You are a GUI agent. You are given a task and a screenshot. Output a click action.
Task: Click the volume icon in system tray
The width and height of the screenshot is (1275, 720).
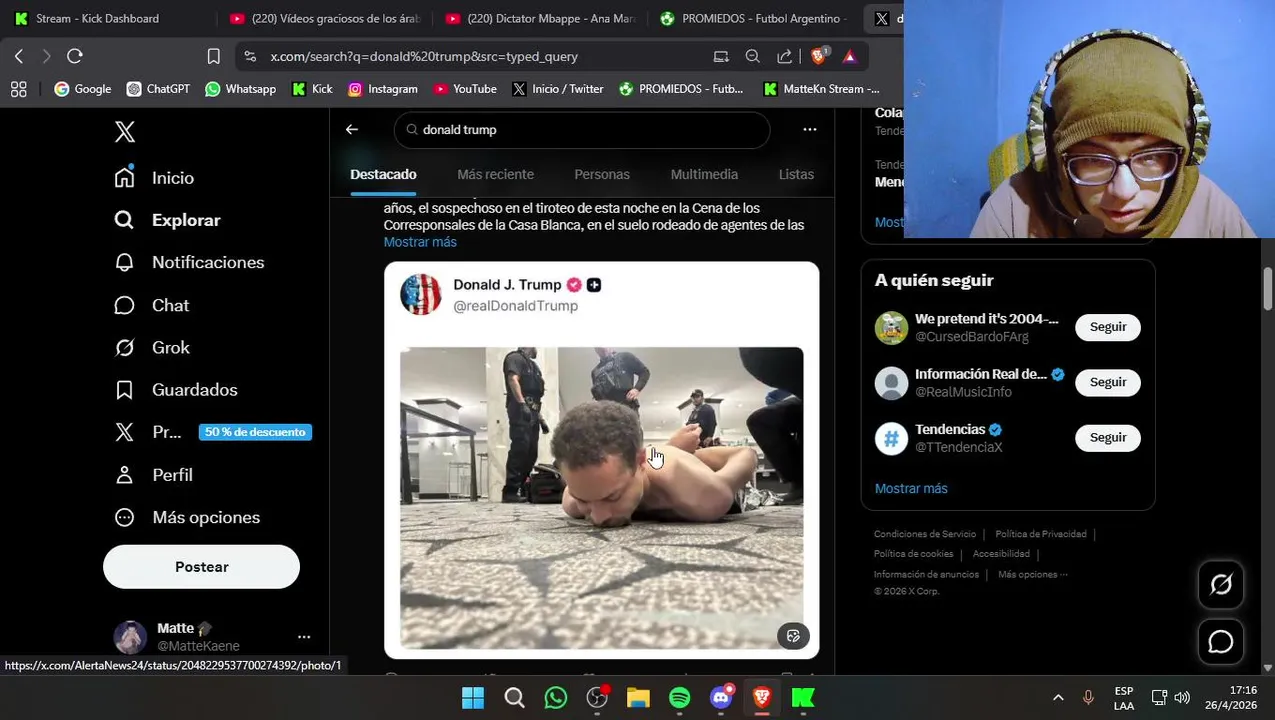(1182, 698)
